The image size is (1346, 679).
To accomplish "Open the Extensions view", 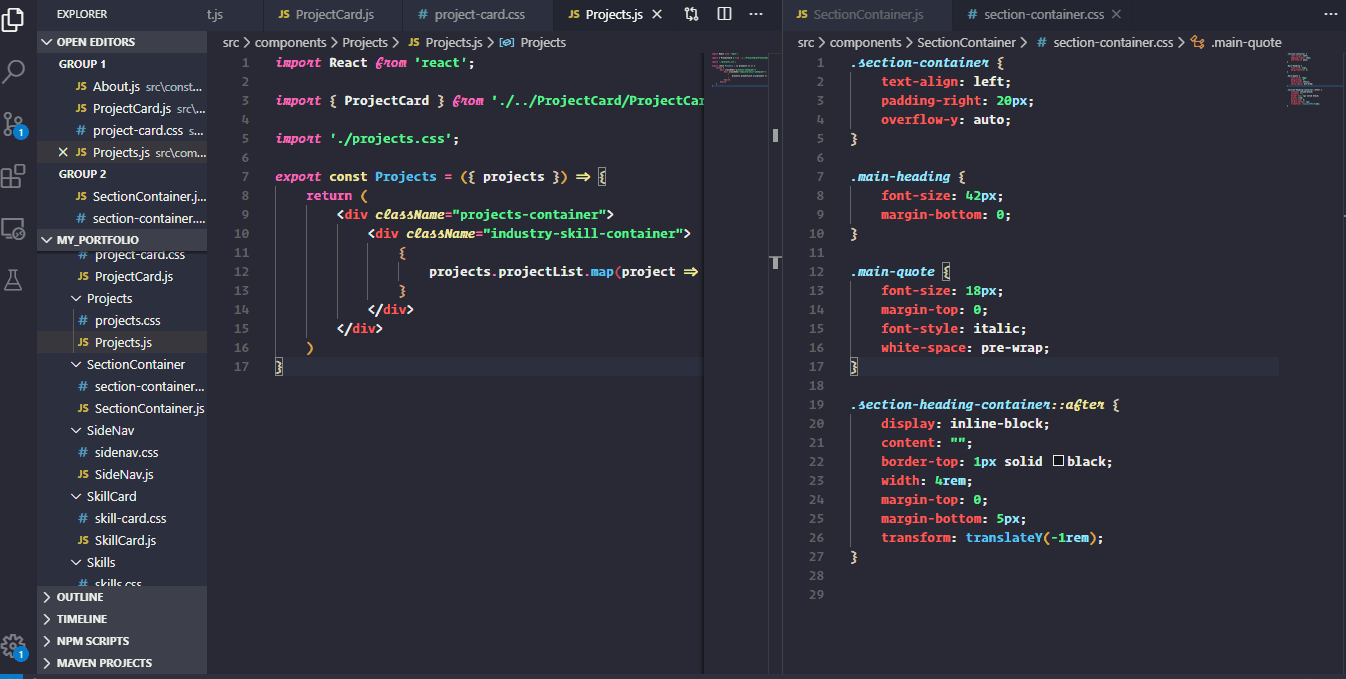I will 14,176.
